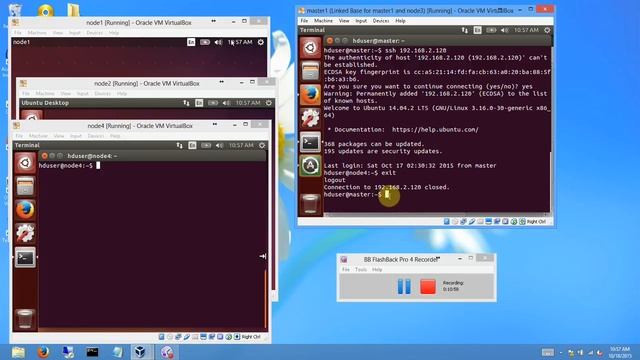Open Input menu in master1 VirtualBox window
This screenshot has height=360, width=640.
coord(361,20)
